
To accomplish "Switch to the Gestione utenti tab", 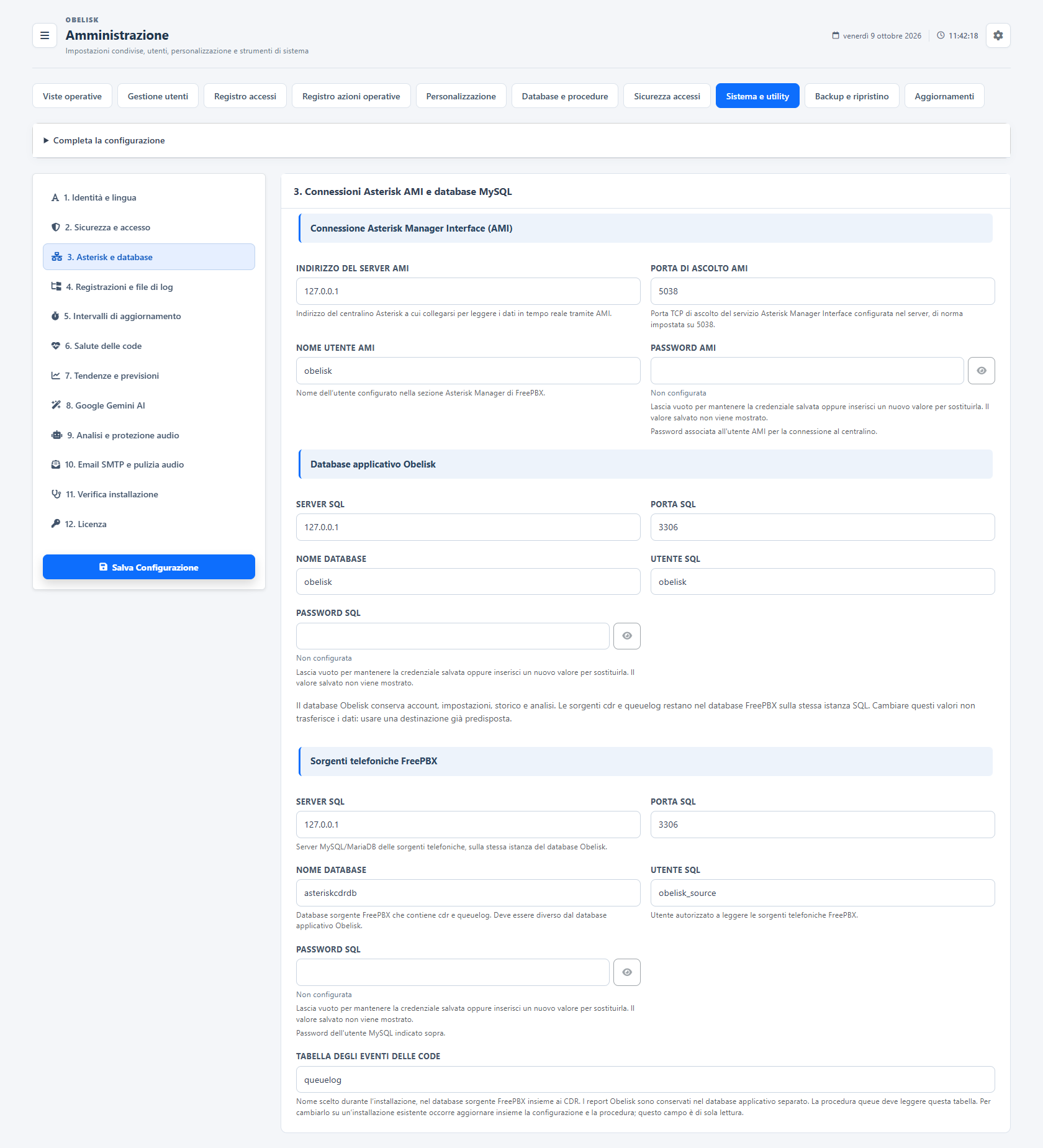I will pyautogui.click(x=158, y=96).
